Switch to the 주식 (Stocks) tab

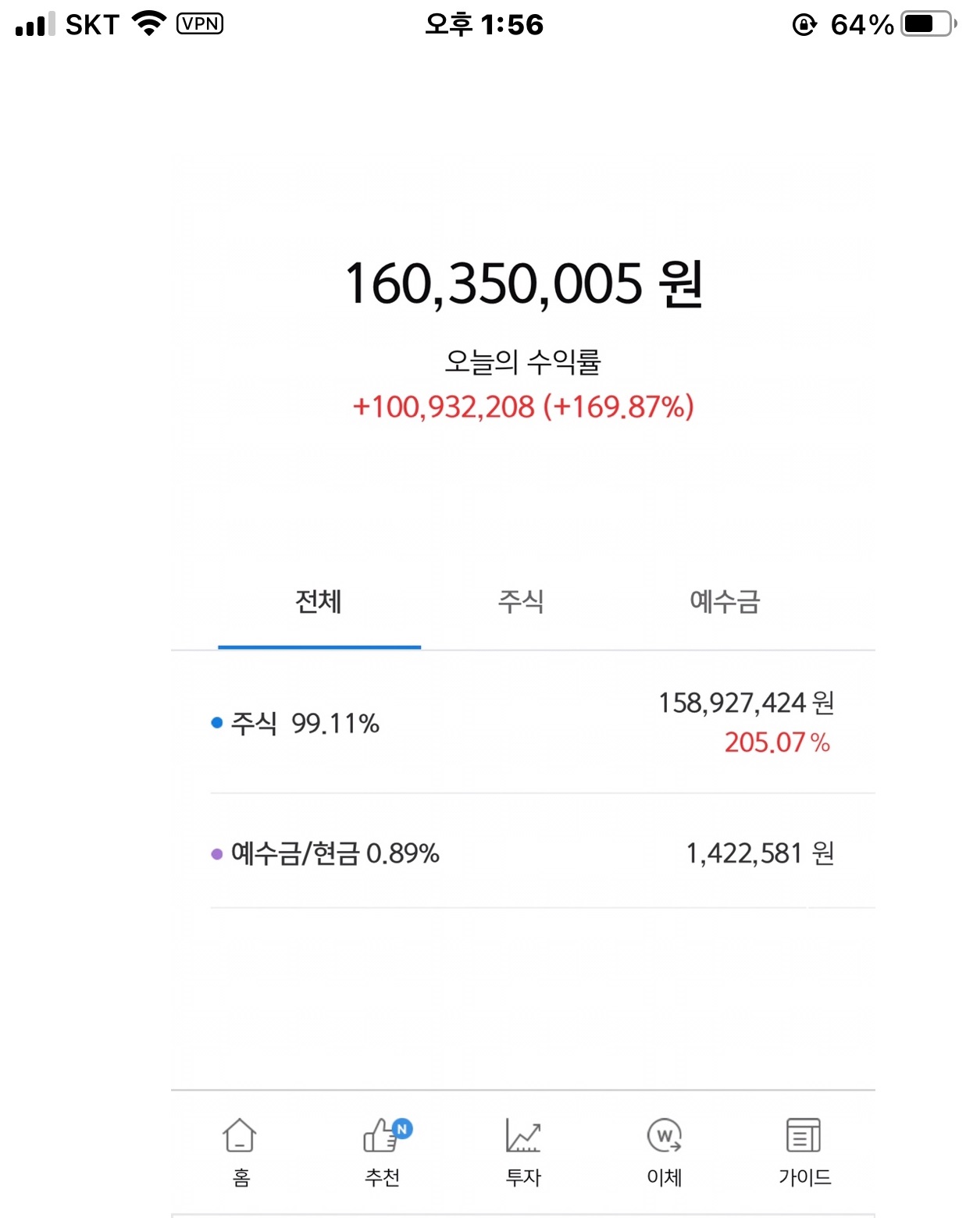click(521, 602)
